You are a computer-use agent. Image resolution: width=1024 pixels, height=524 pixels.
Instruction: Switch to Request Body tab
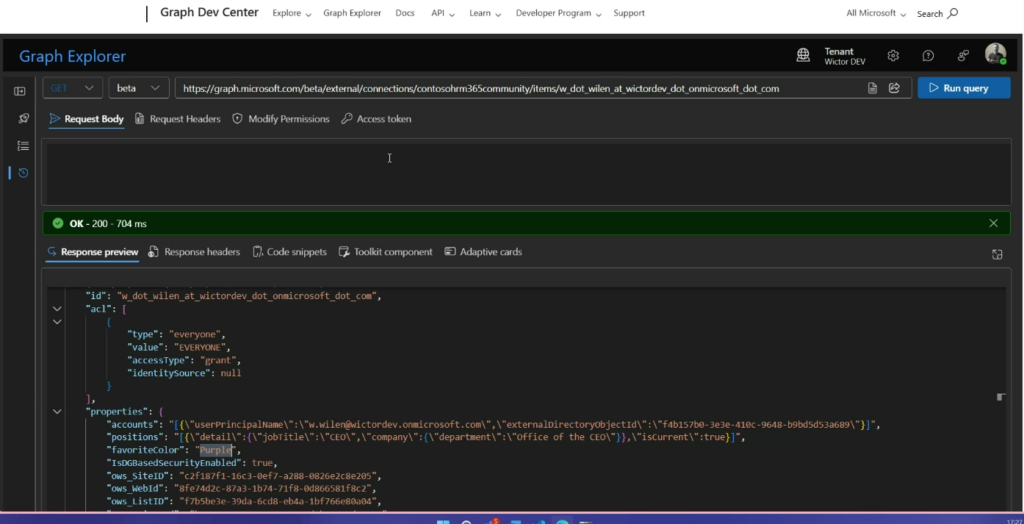tap(87, 119)
